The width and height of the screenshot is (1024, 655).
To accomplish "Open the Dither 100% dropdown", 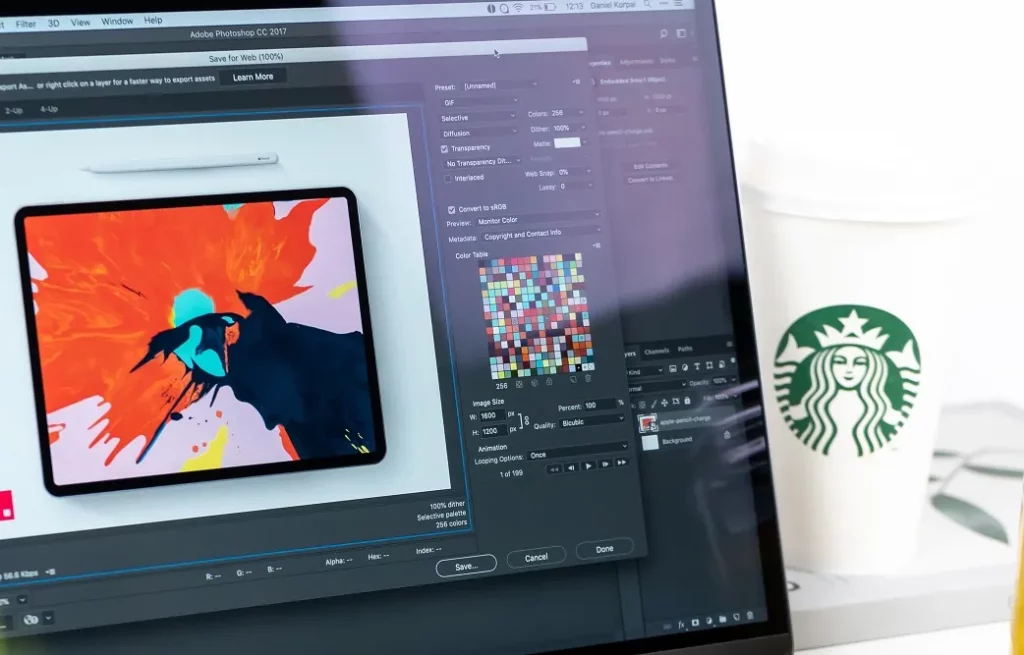I will tap(569, 128).
